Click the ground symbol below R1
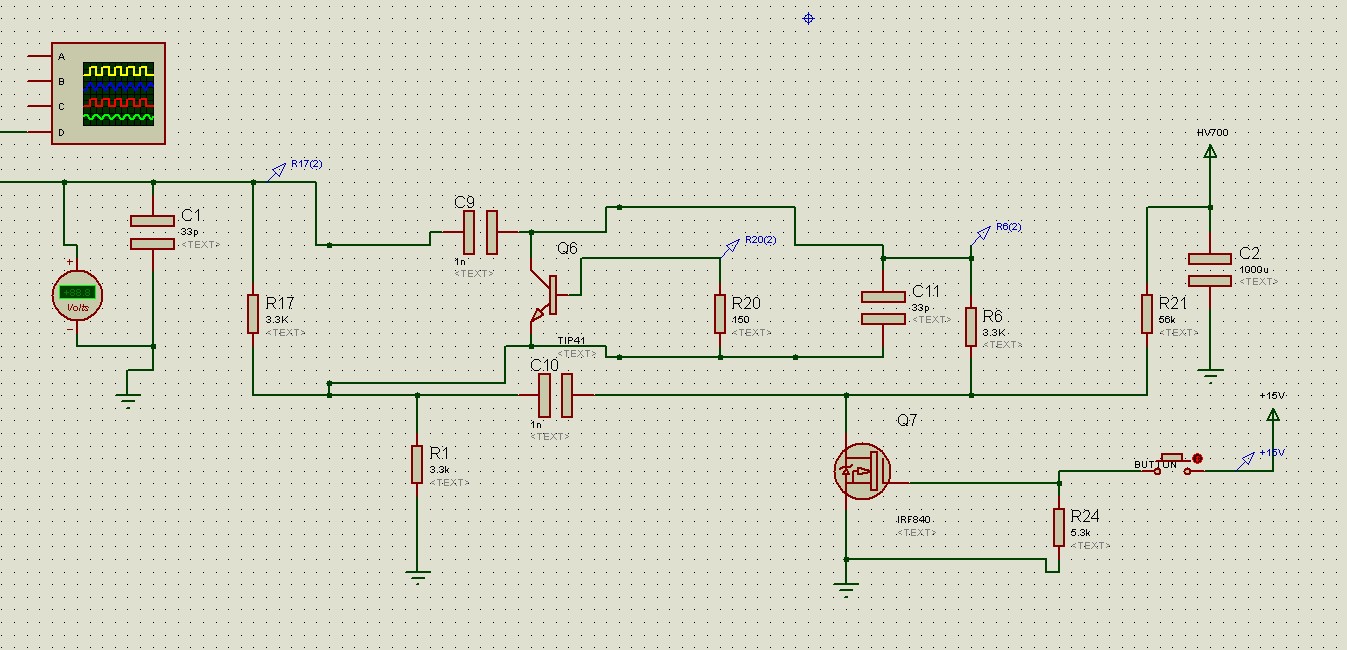The image size is (1347, 650). tap(417, 576)
